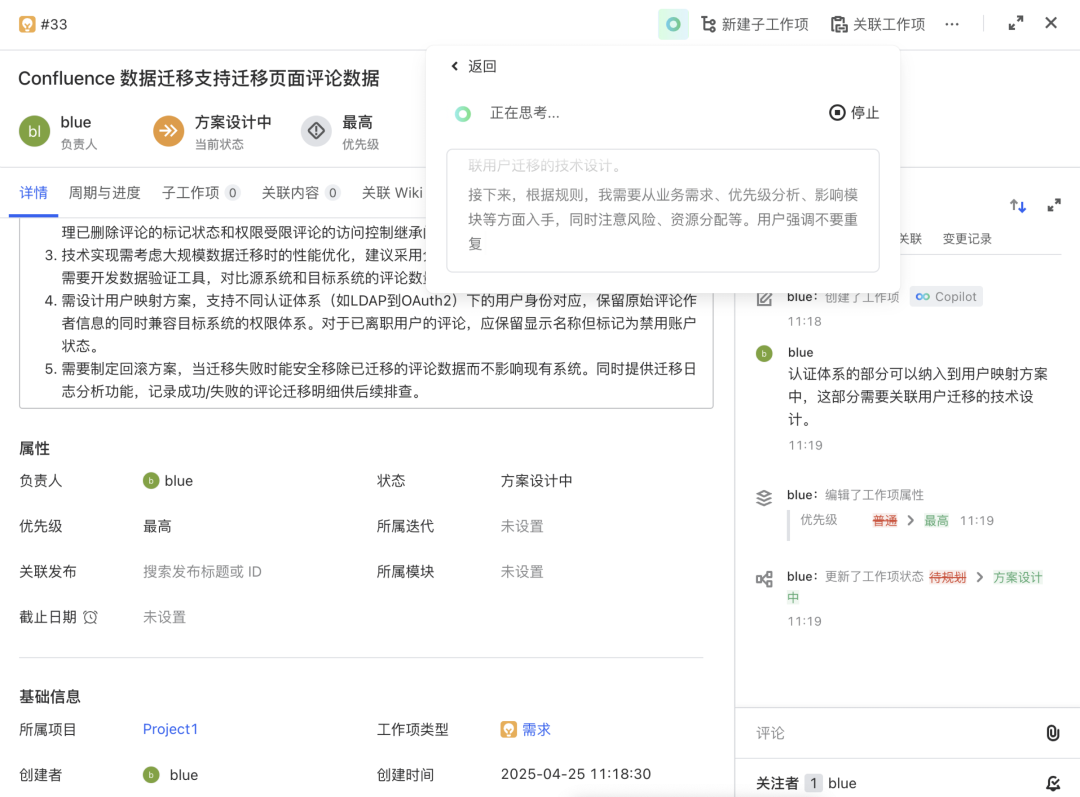The height and width of the screenshot is (797, 1080).
Task: Expand the activity panel with diagonal arrows icon
Action: coord(1054,205)
